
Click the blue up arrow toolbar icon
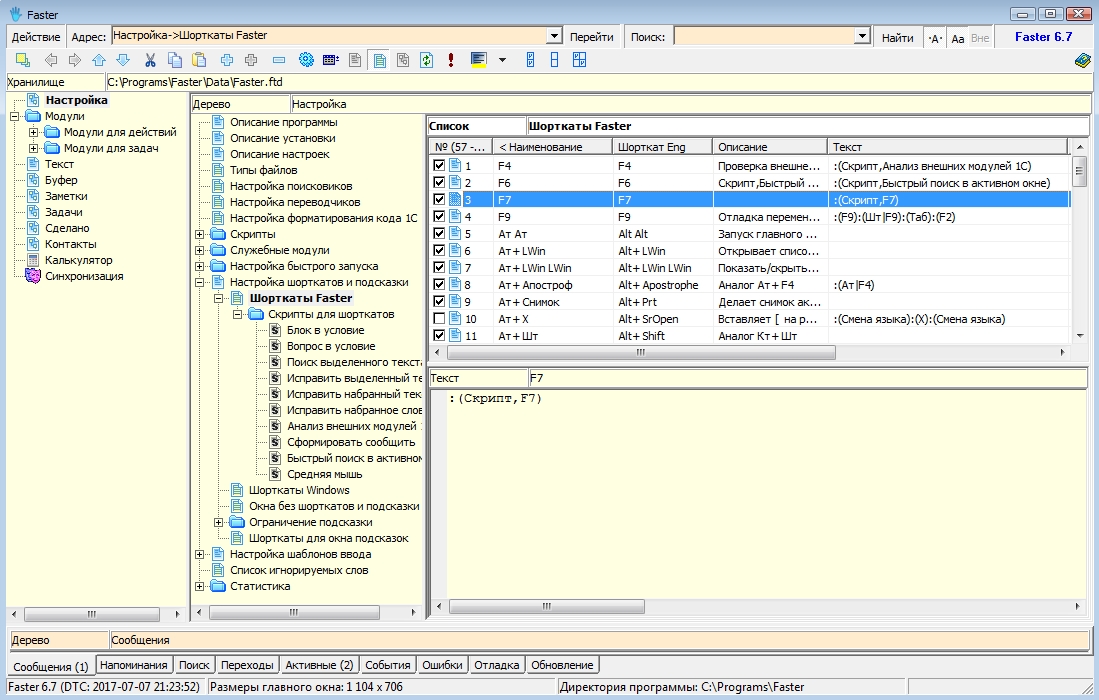(99, 60)
